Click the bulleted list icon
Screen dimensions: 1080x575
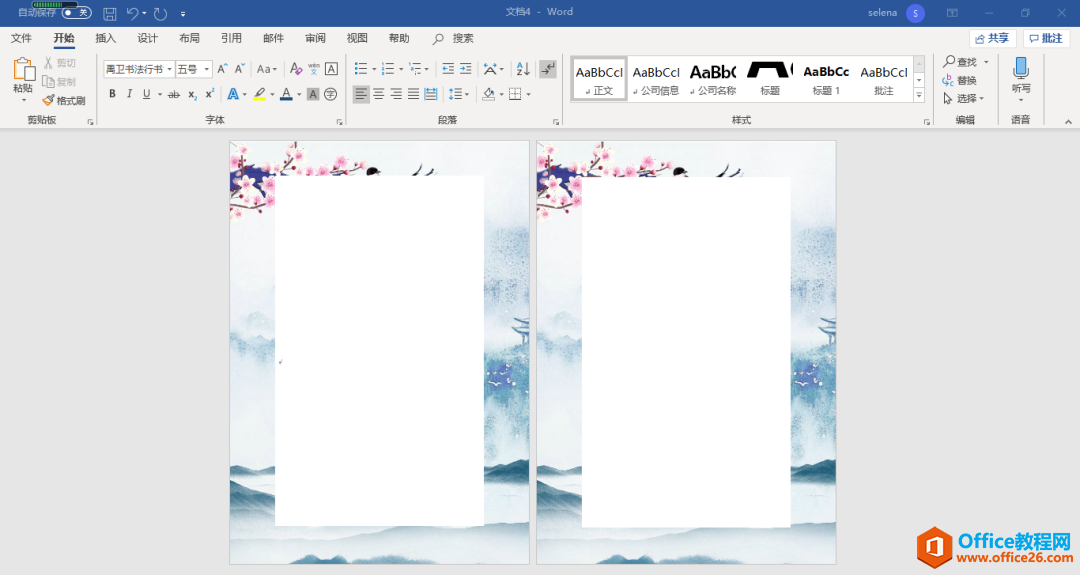[361, 69]
